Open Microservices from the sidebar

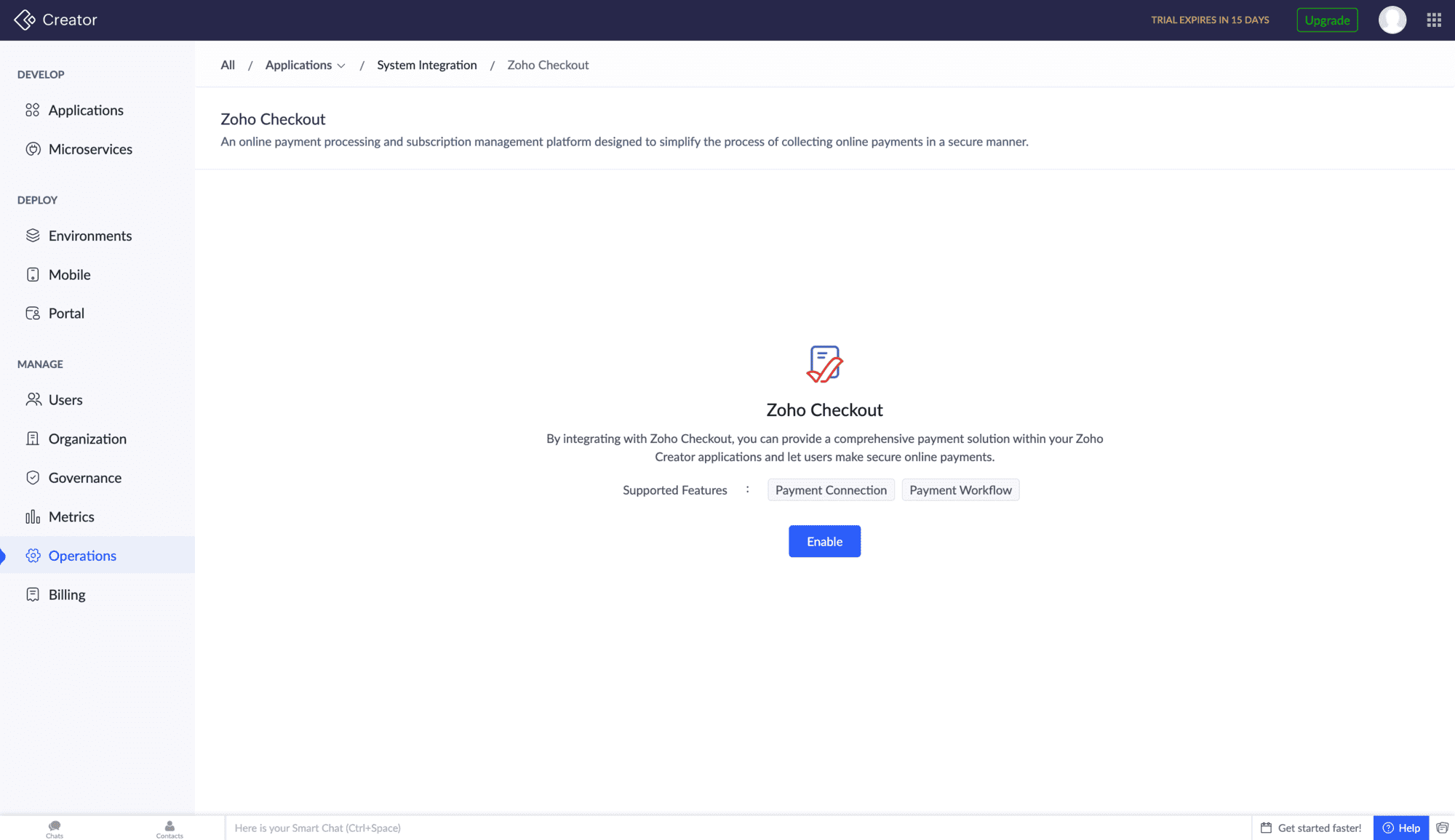90,149
